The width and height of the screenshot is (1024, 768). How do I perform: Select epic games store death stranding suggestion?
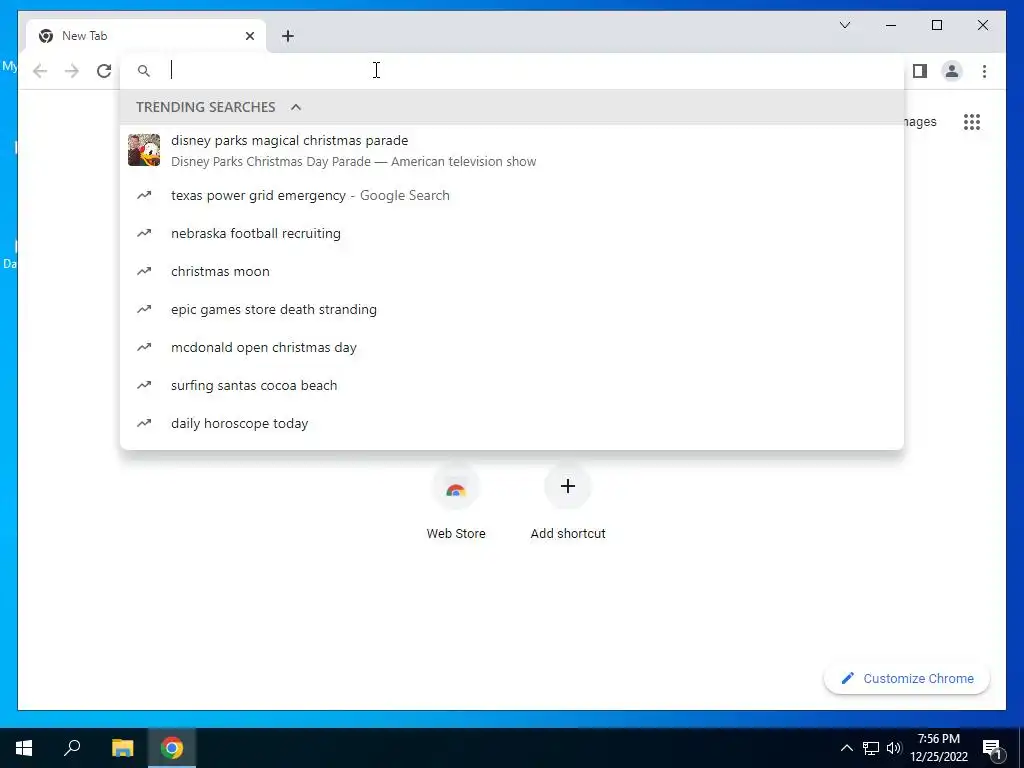(x=512, y=309)
